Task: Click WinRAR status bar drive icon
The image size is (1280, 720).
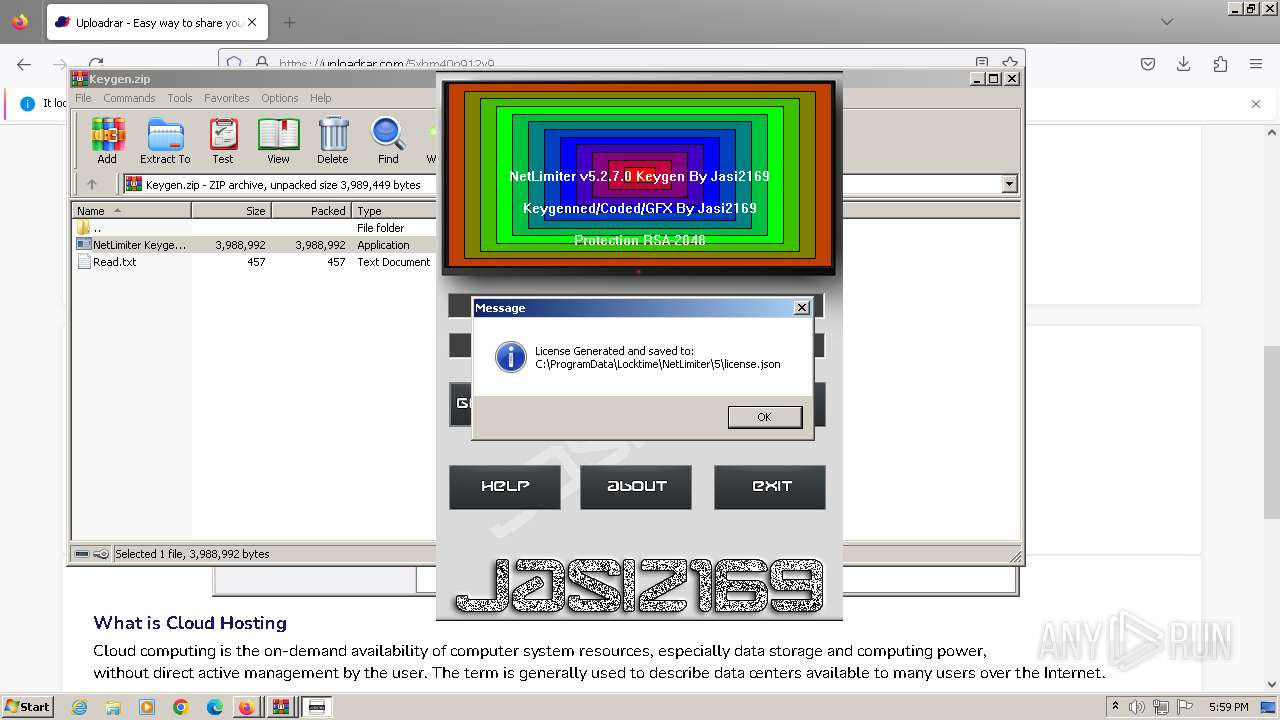Action: point(82,554)
